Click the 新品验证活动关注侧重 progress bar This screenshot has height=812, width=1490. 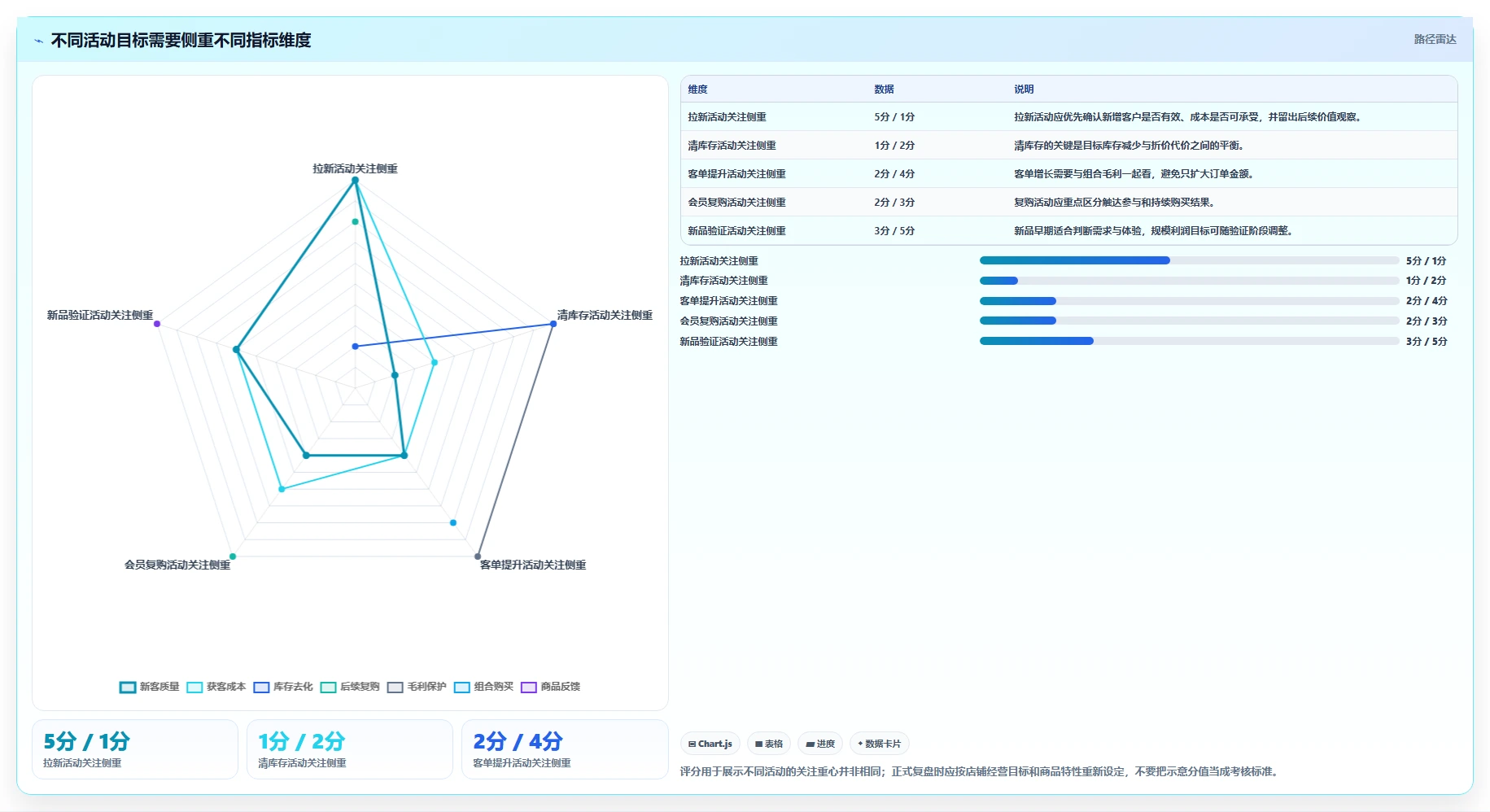click(1189, 341)
